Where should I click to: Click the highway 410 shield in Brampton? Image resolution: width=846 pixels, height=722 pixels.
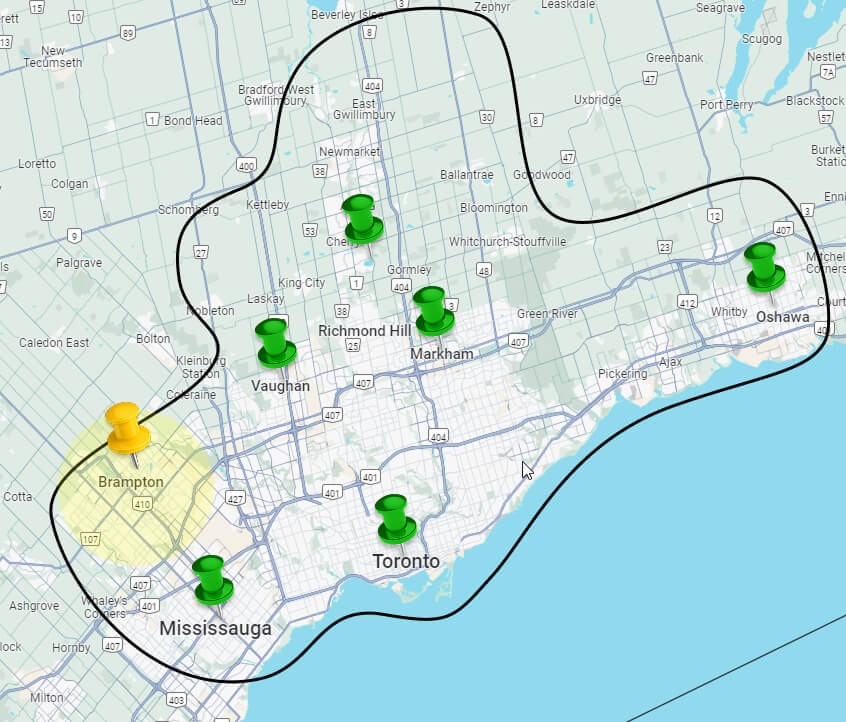point(143,505)
